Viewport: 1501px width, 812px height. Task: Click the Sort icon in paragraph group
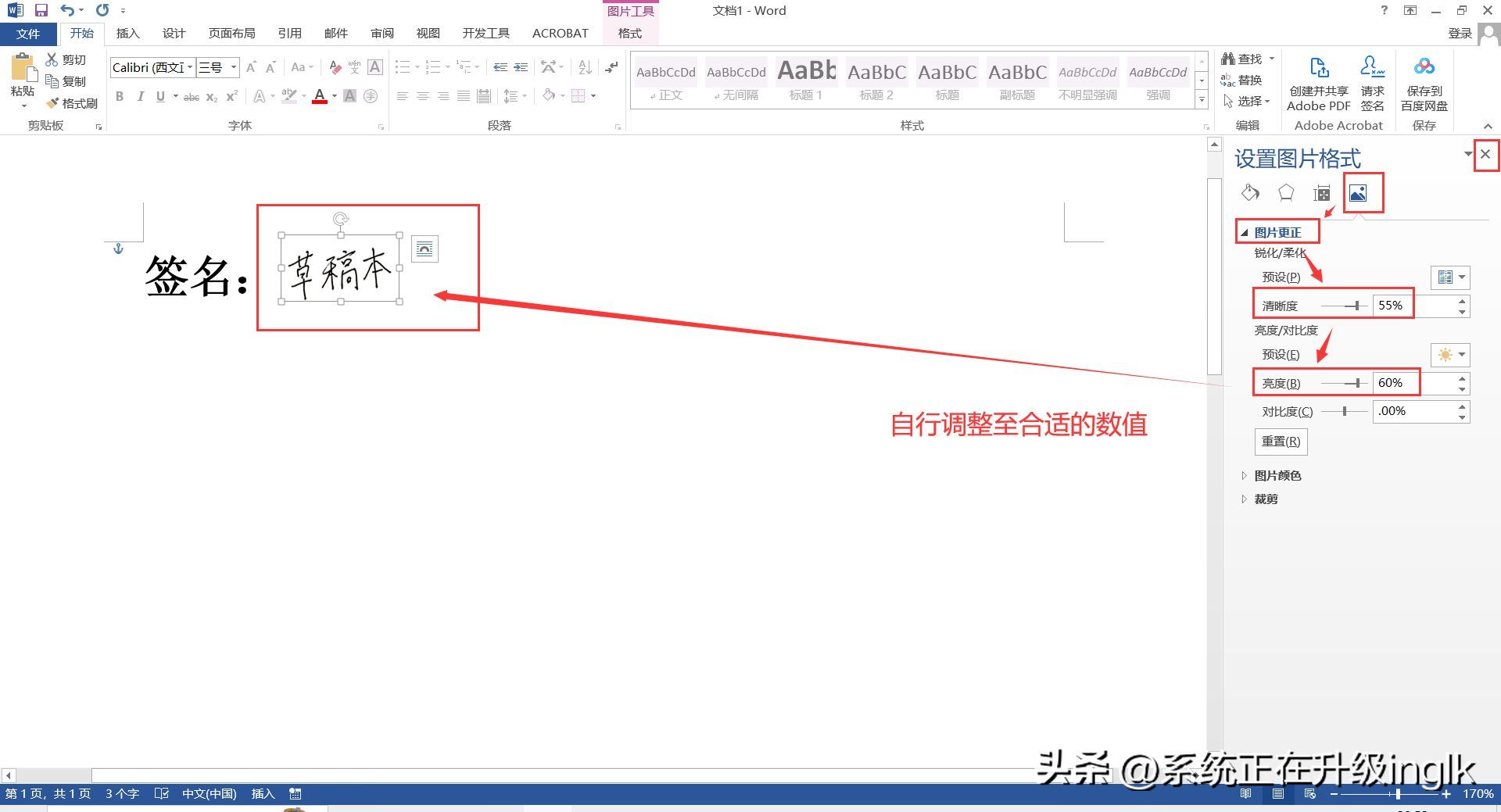[585, 67]
